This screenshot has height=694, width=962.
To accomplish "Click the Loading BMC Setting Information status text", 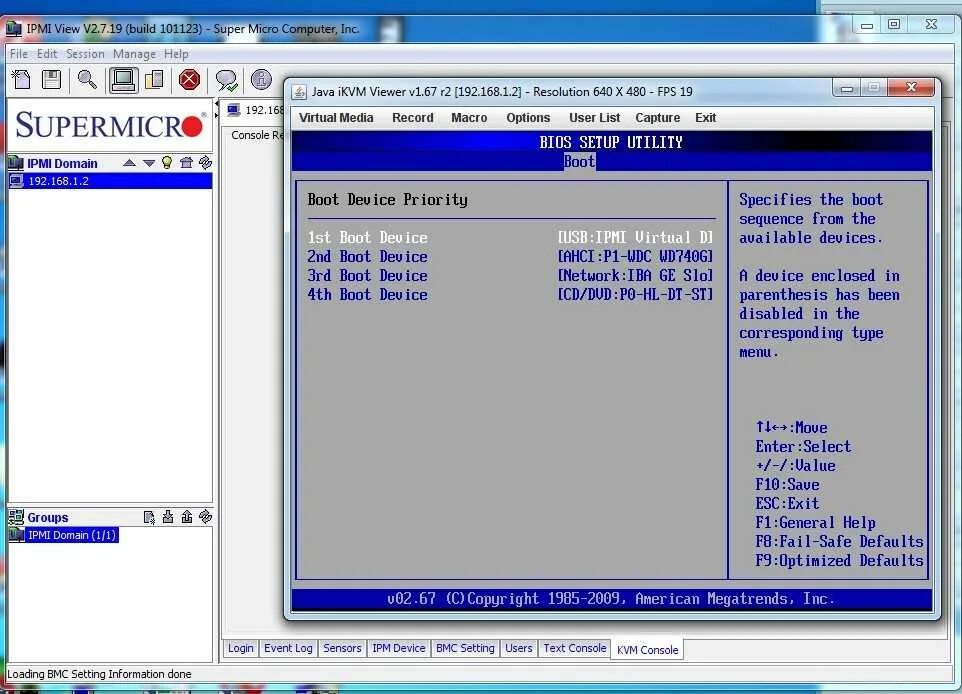I will (x=99, y=674).
